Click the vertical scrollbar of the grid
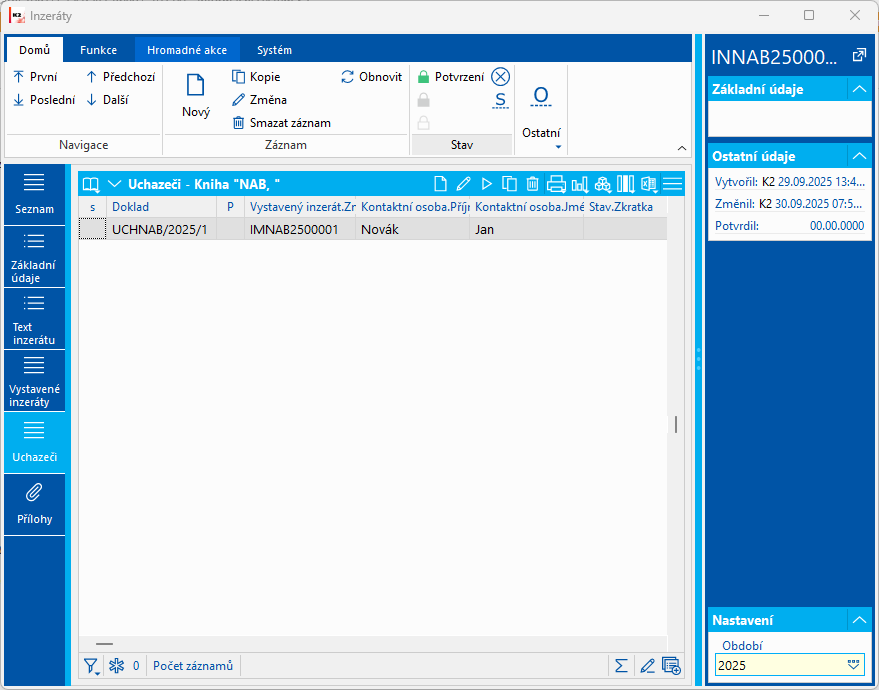 (676, 424)
